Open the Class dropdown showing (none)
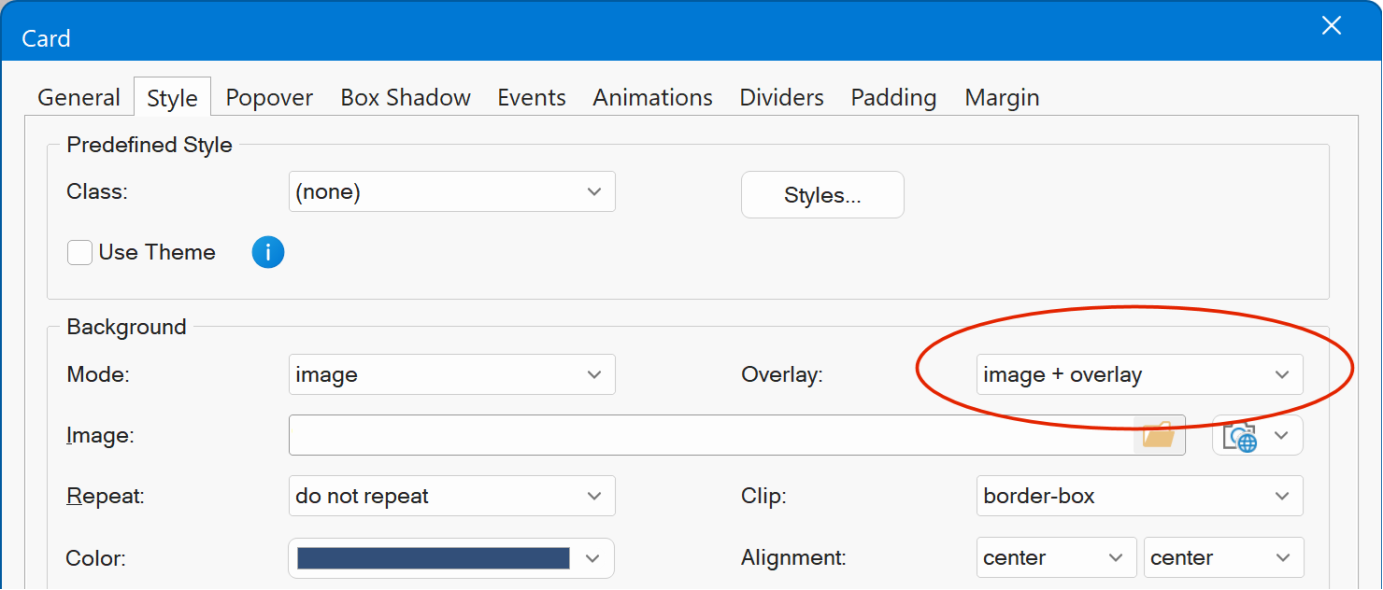Image resolution: width=1383 pixels, height=590 pixels. [x=451, y=192]
